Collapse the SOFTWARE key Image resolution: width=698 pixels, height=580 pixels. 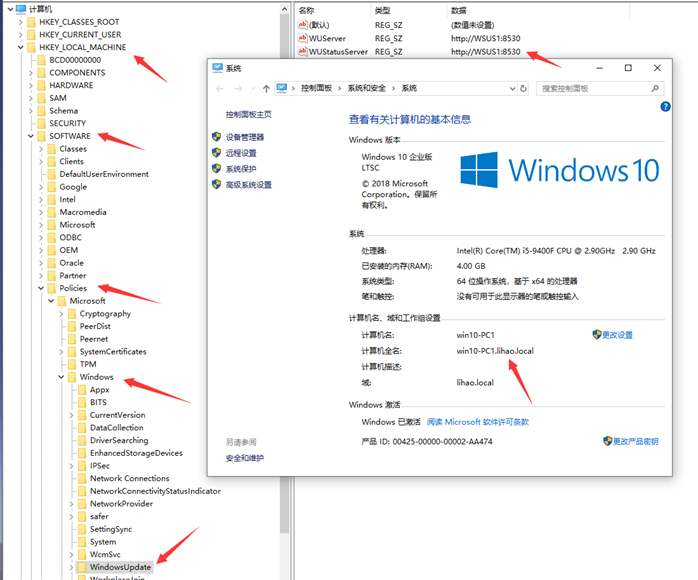coord(31,136)
